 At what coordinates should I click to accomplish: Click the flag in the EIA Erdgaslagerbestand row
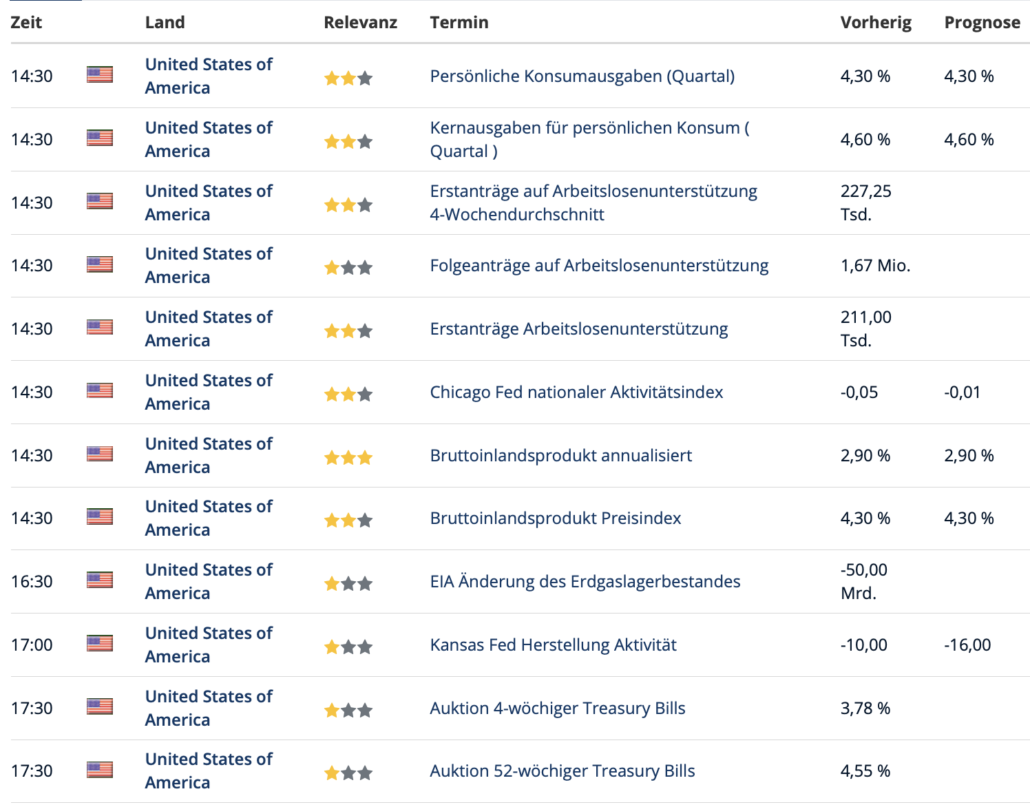point(99,581)
